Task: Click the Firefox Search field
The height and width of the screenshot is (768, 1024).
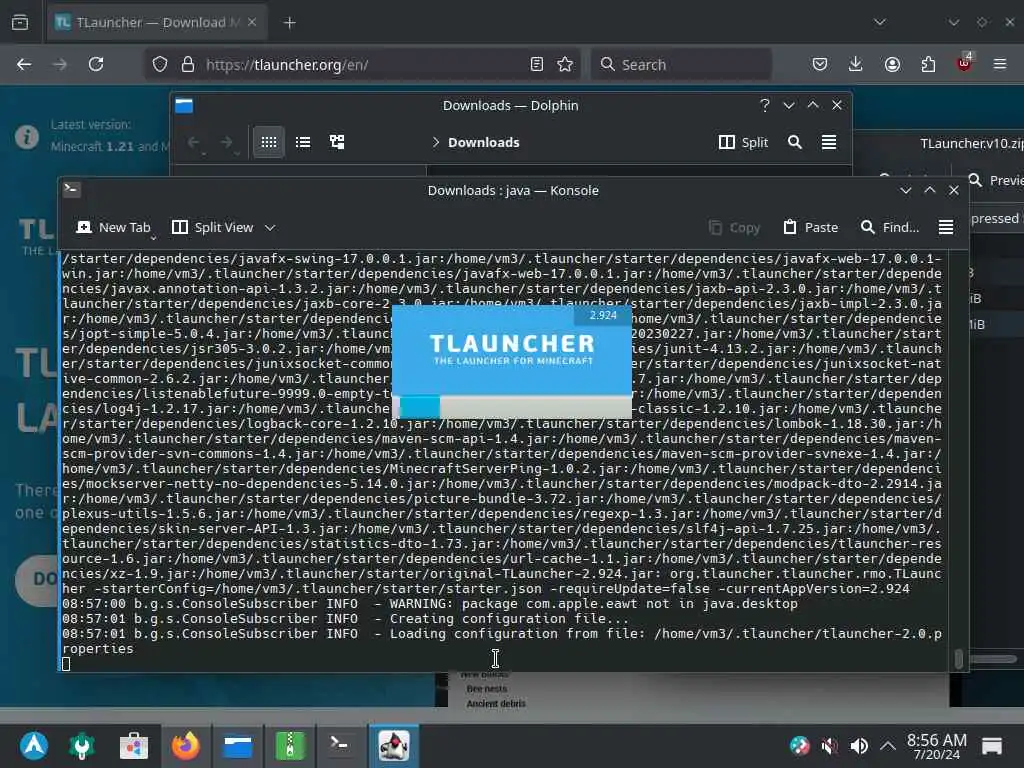Action: (x=682, y=64)
